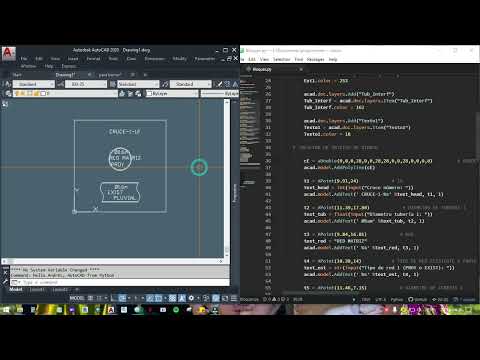Open status bar customization menu icon
Viewport: 480px width, 360px height.
point(234,298)
